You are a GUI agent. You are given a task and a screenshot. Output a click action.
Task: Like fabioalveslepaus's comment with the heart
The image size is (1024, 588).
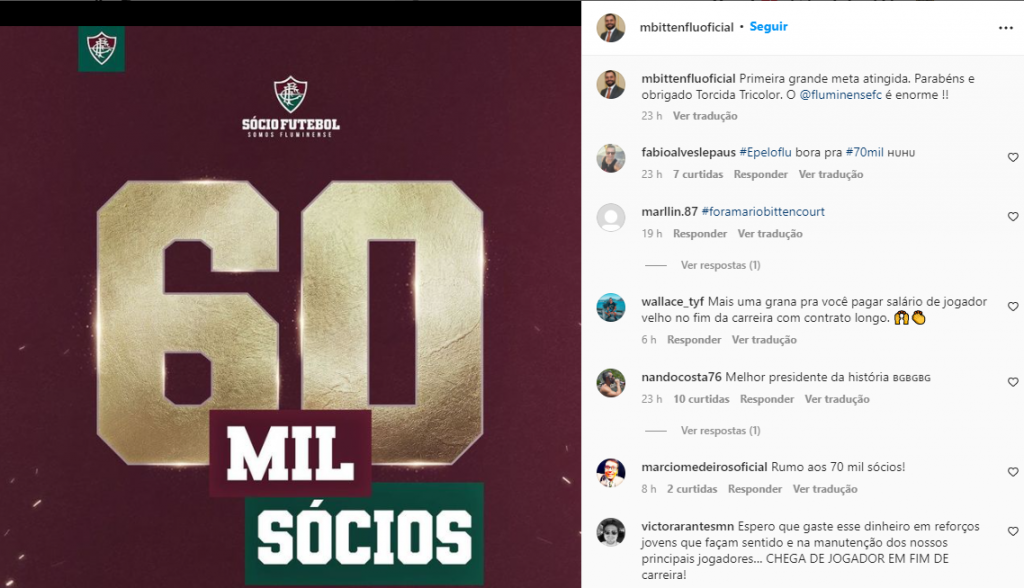[x=1013, y=157]
